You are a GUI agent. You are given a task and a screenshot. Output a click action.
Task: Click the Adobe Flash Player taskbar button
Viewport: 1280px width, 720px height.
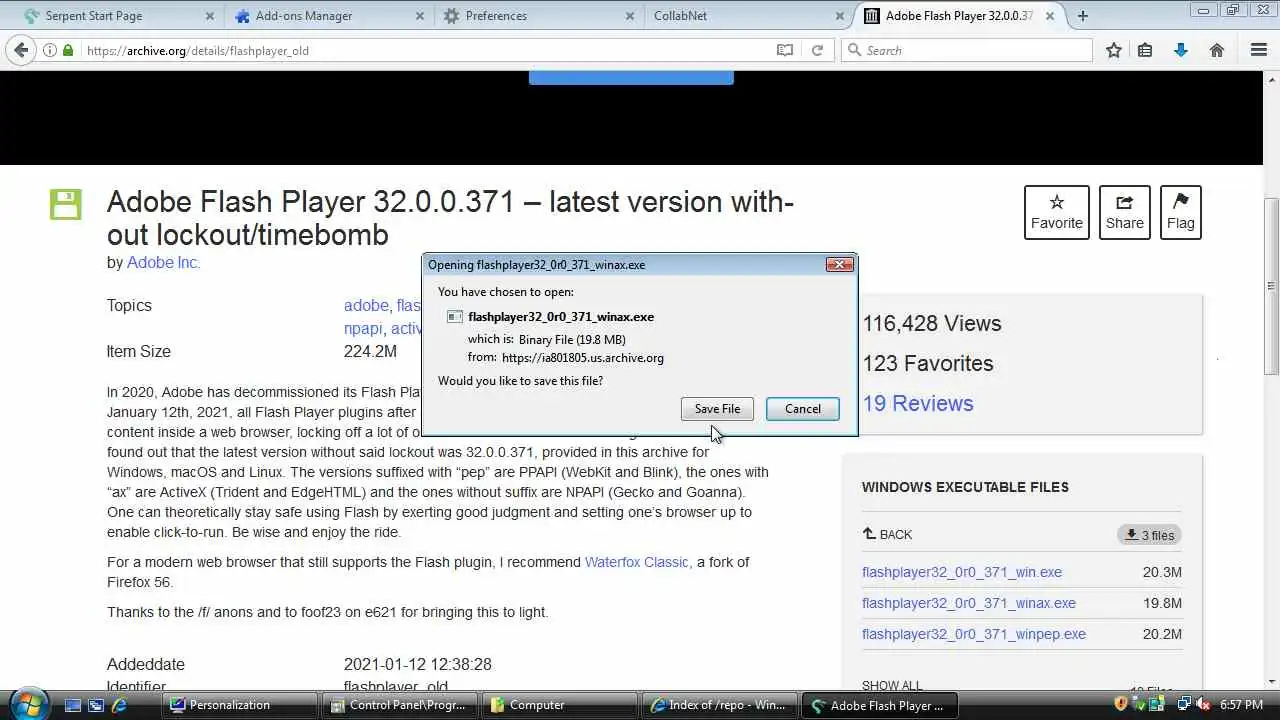coord(880,705)
